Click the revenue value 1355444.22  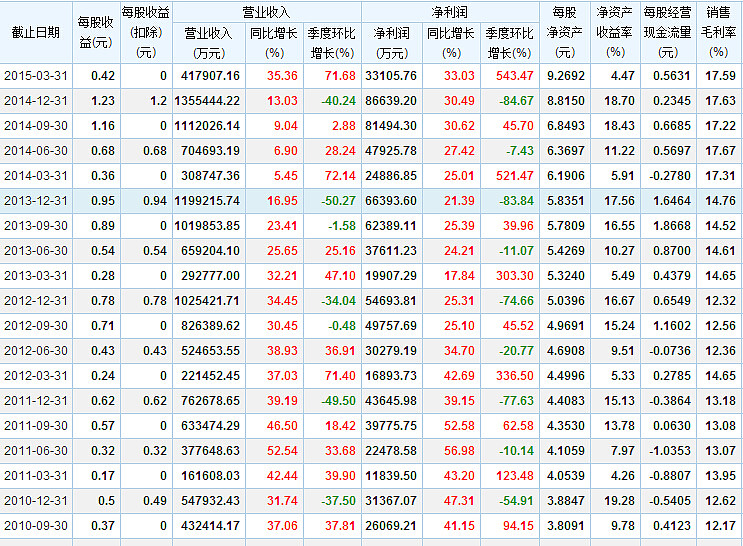206,101
